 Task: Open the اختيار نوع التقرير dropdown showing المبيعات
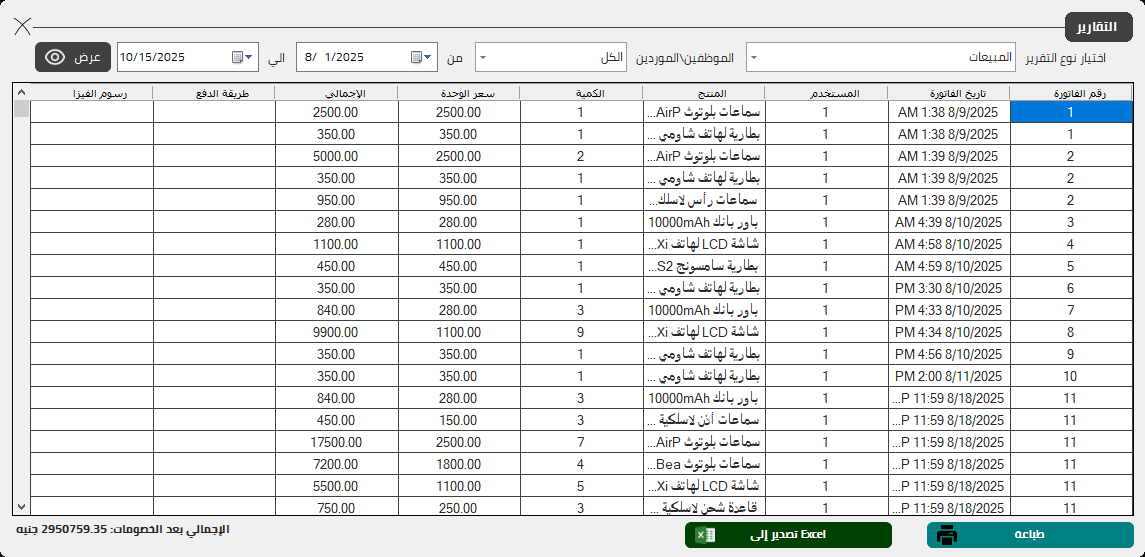click(753, 58)
